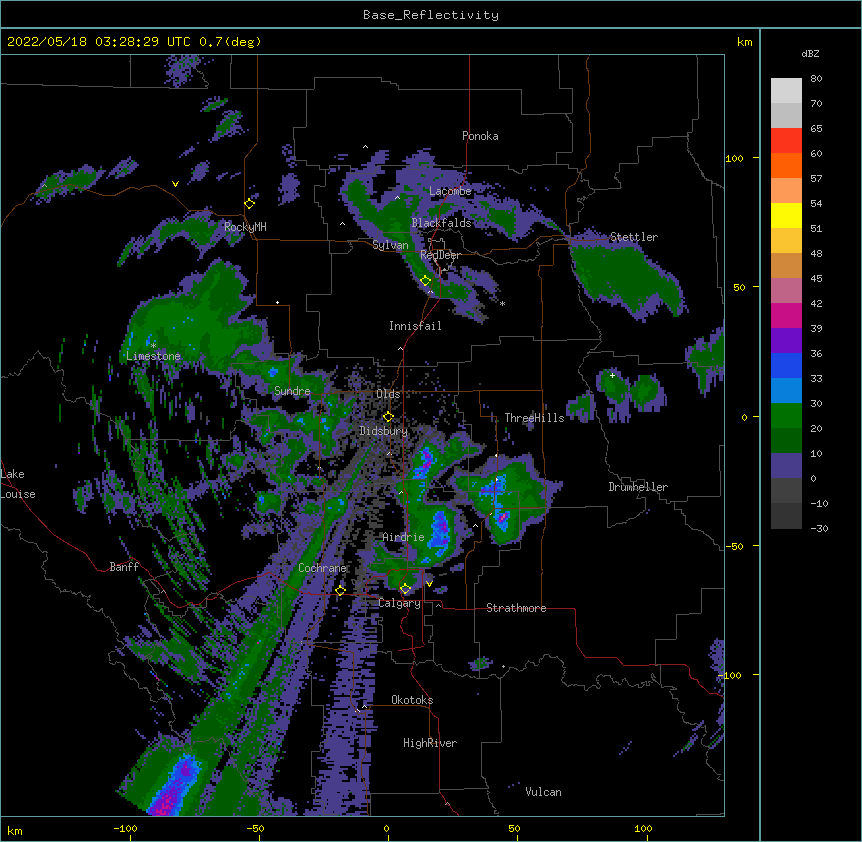
Task: Click the 42 value in dBZ legend
Action: pyautogui.click(x=816, y=303)
